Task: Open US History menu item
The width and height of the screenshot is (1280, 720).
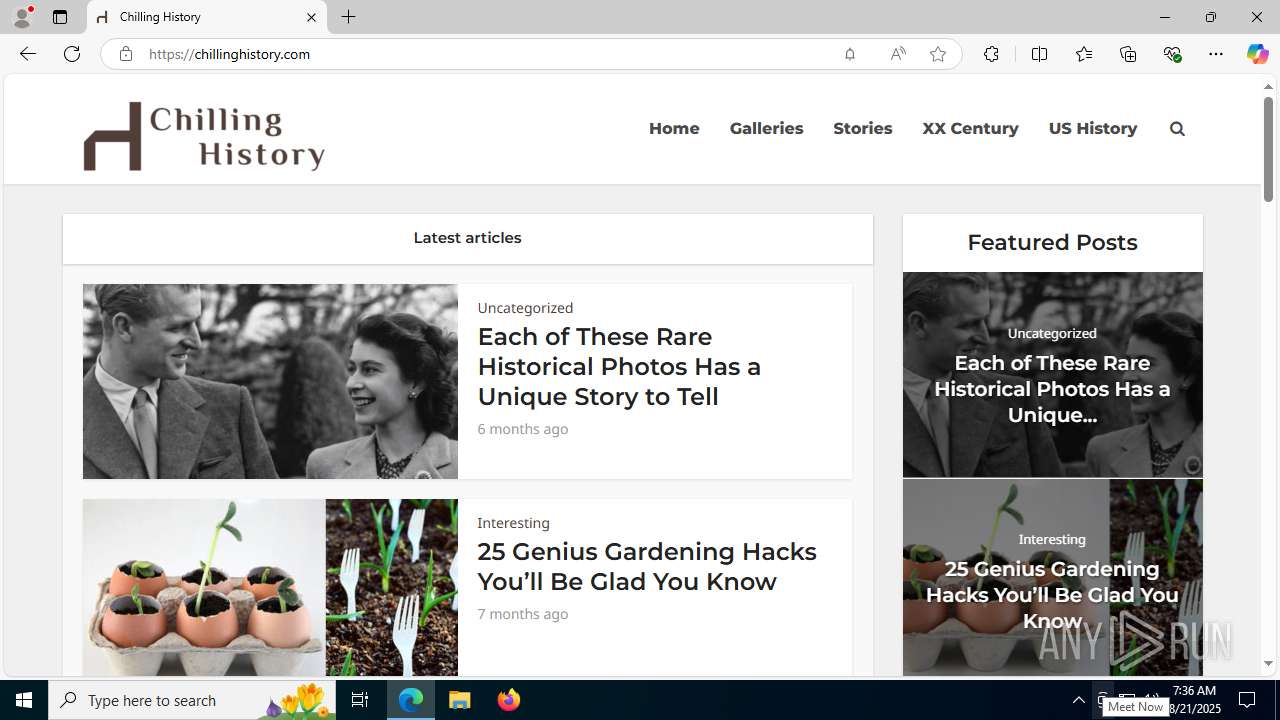Action: 1093,128
